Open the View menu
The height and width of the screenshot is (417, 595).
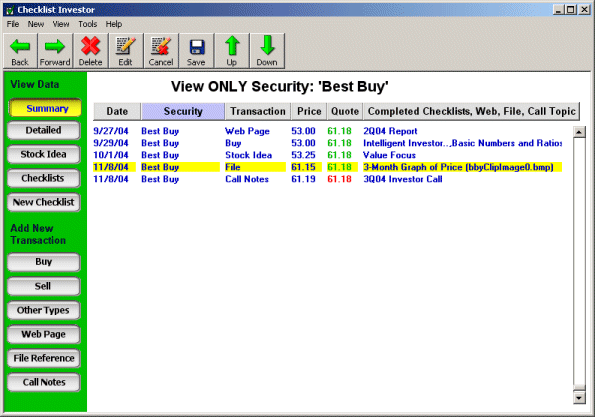[61, 24]
